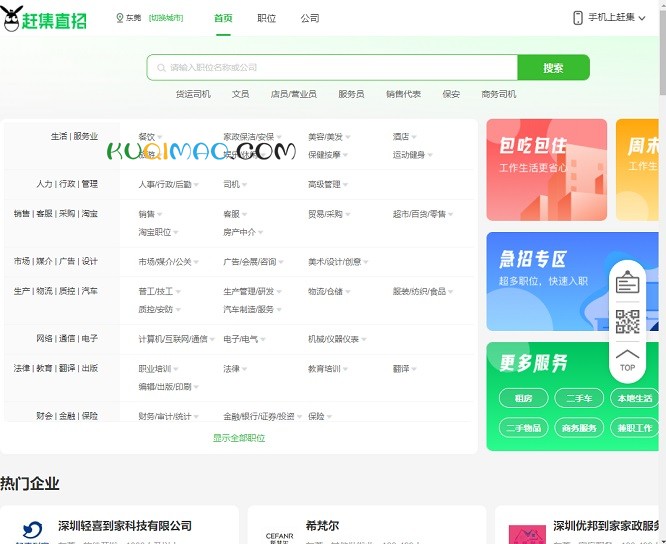Viewport: 666px width, 544px height.
Task: Show the QR code icon in floating sidebar
Action: (627, 321)
